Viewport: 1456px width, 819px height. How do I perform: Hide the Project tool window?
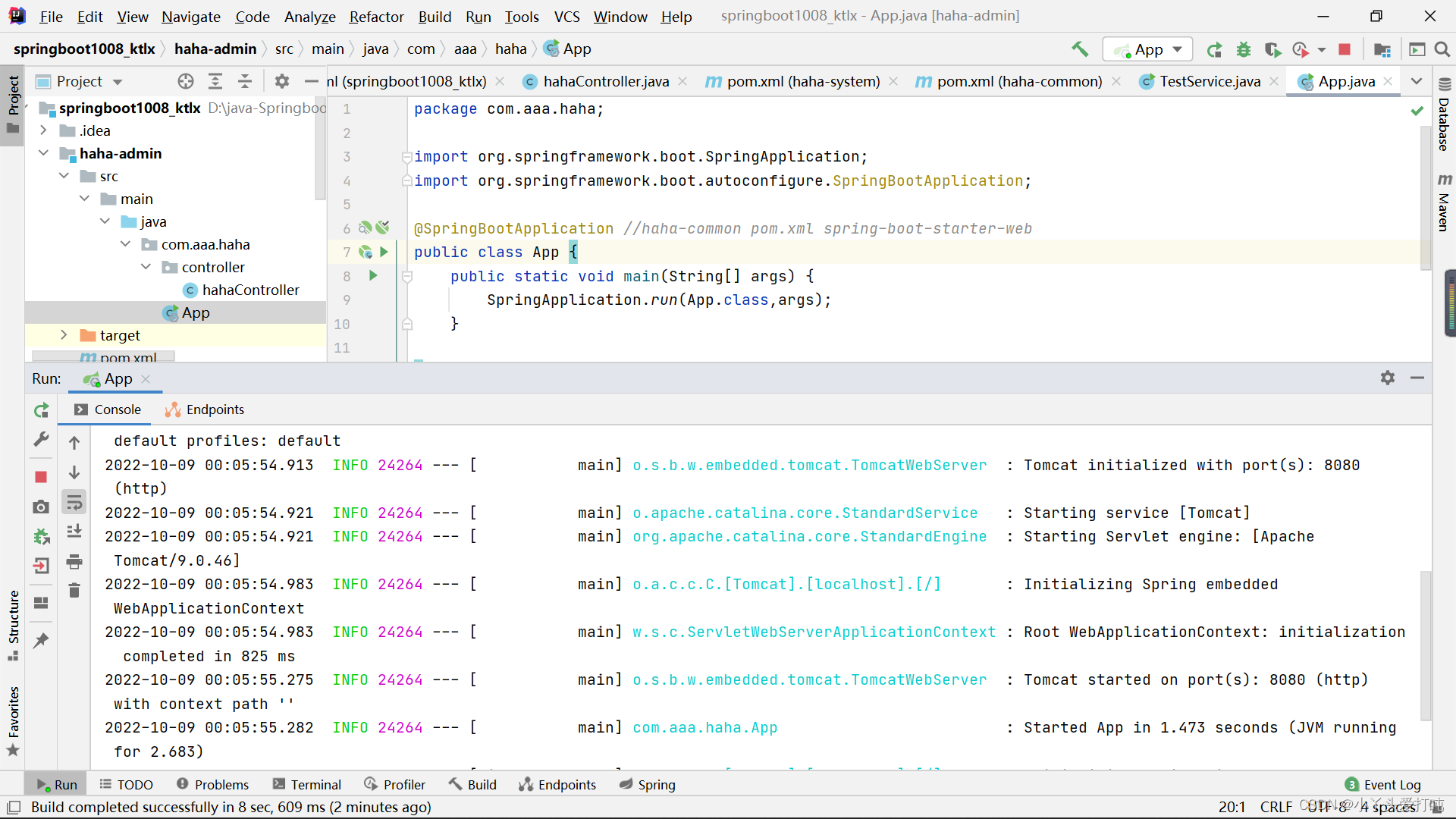click(311, 81)
